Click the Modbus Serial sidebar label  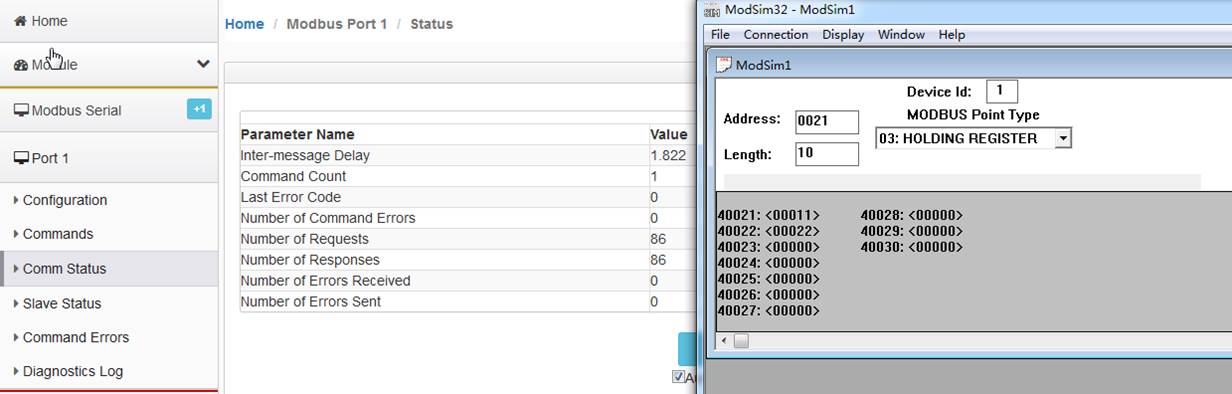click(77, 111)
